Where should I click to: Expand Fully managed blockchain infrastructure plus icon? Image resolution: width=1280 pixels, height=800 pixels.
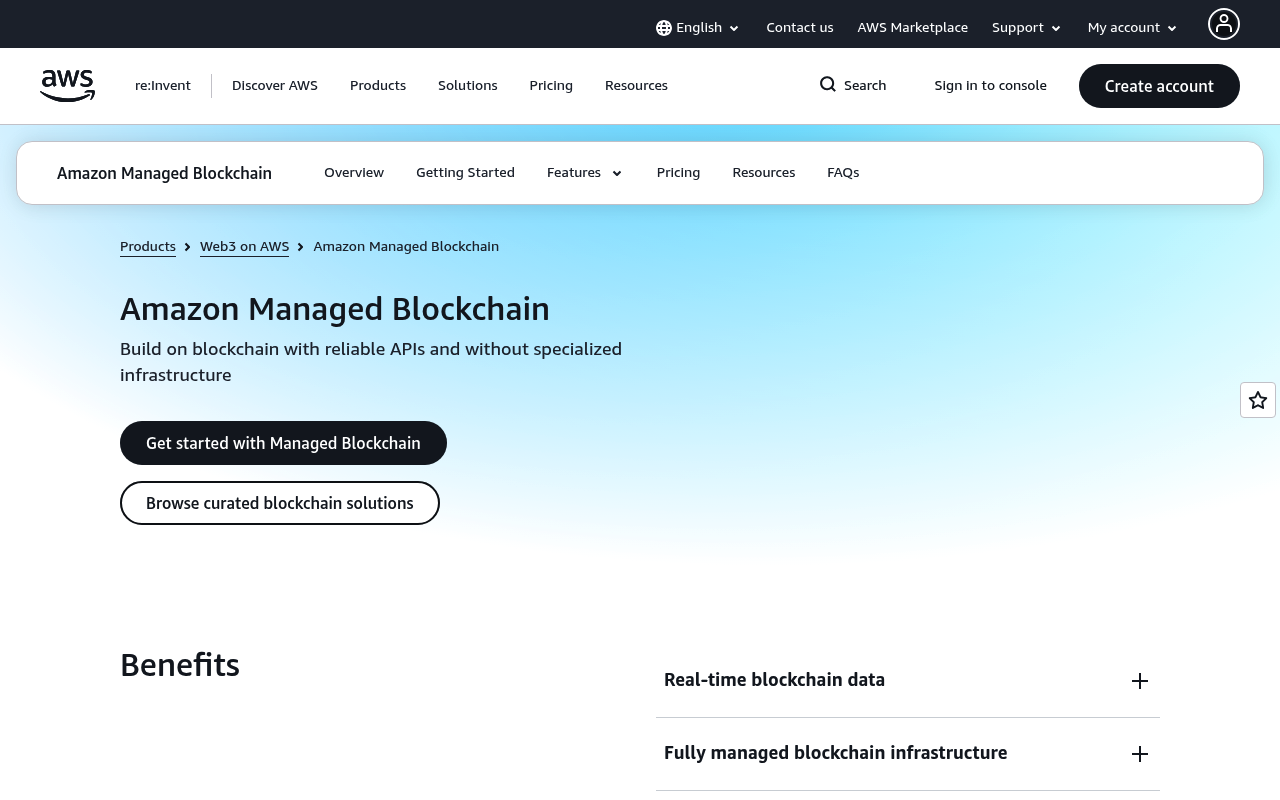point(1140,754)
